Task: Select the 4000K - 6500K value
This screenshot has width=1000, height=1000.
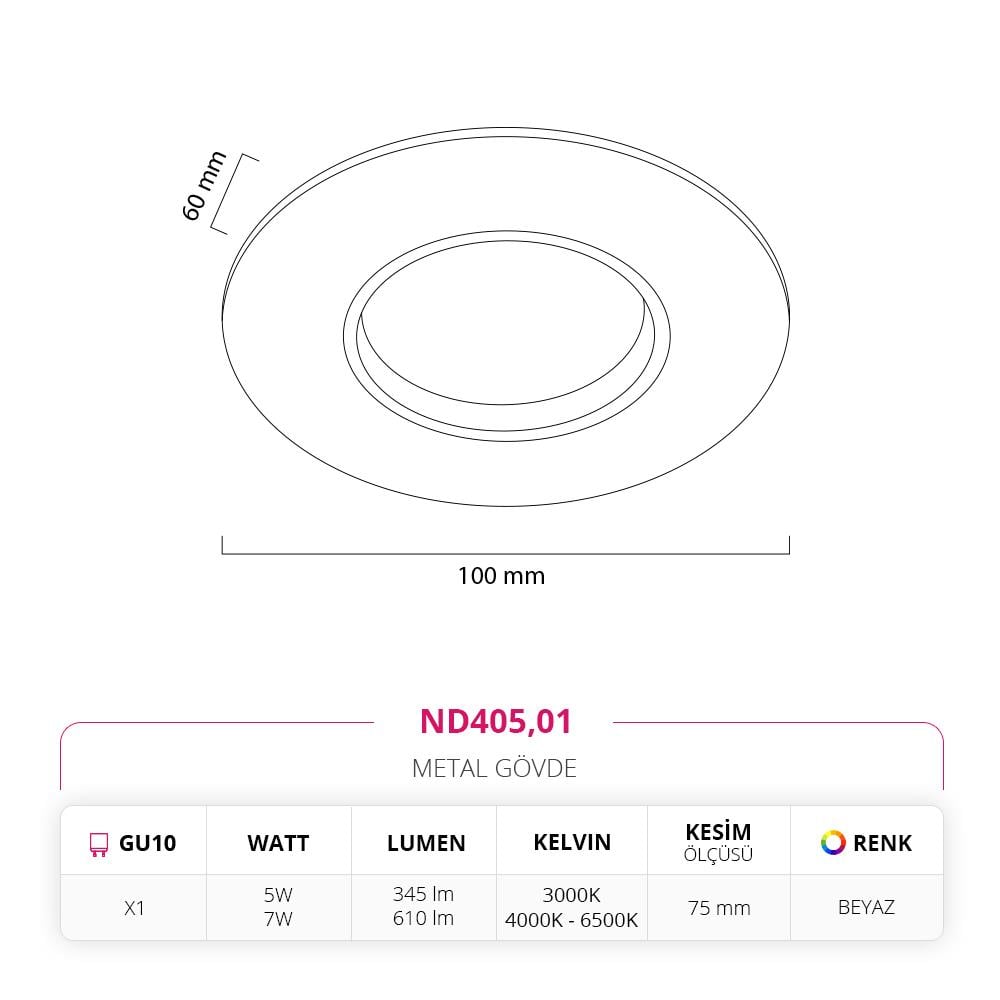Action: click(x=571, y=920)
